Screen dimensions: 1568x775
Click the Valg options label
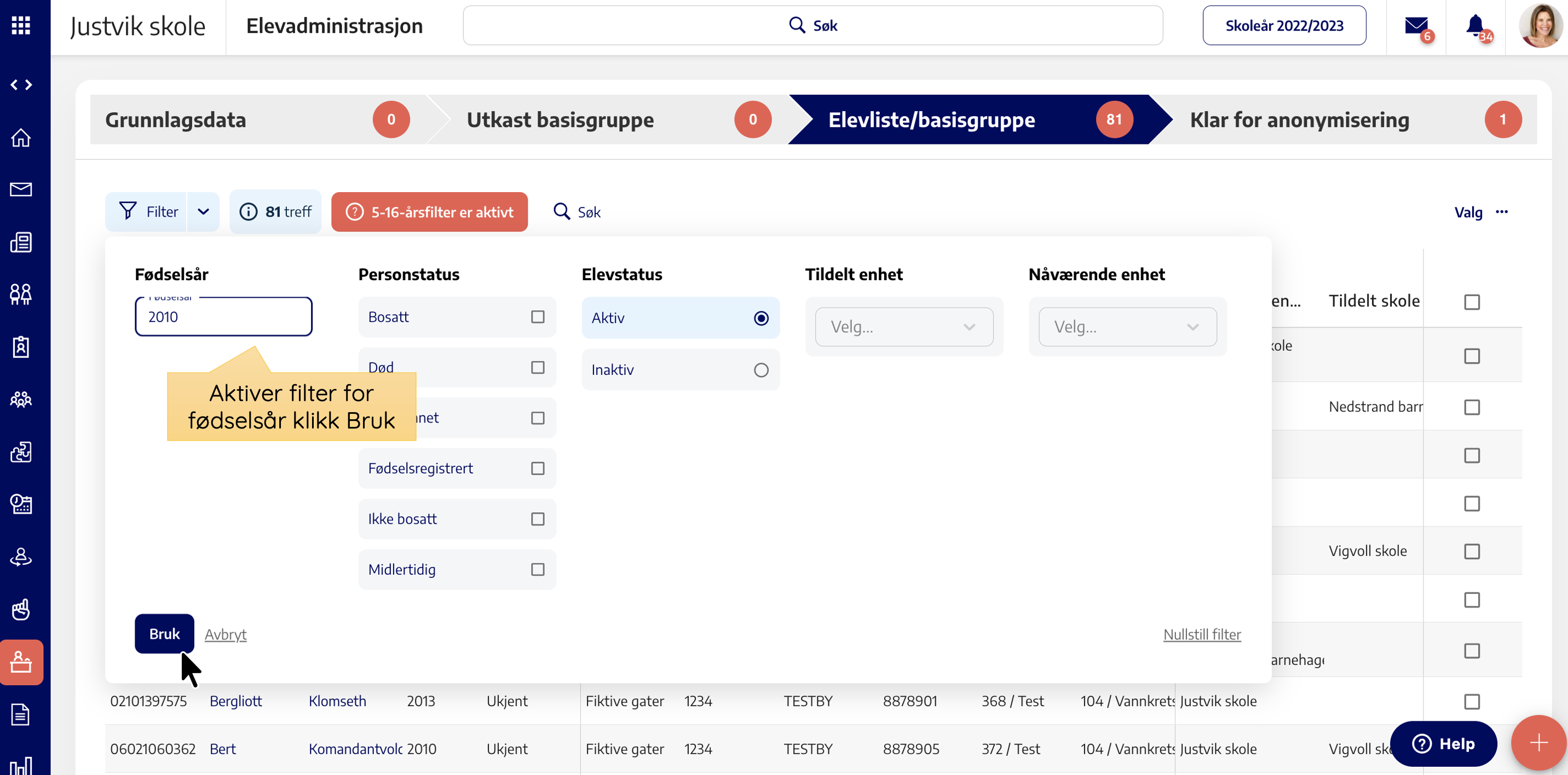coord(1468,212)
